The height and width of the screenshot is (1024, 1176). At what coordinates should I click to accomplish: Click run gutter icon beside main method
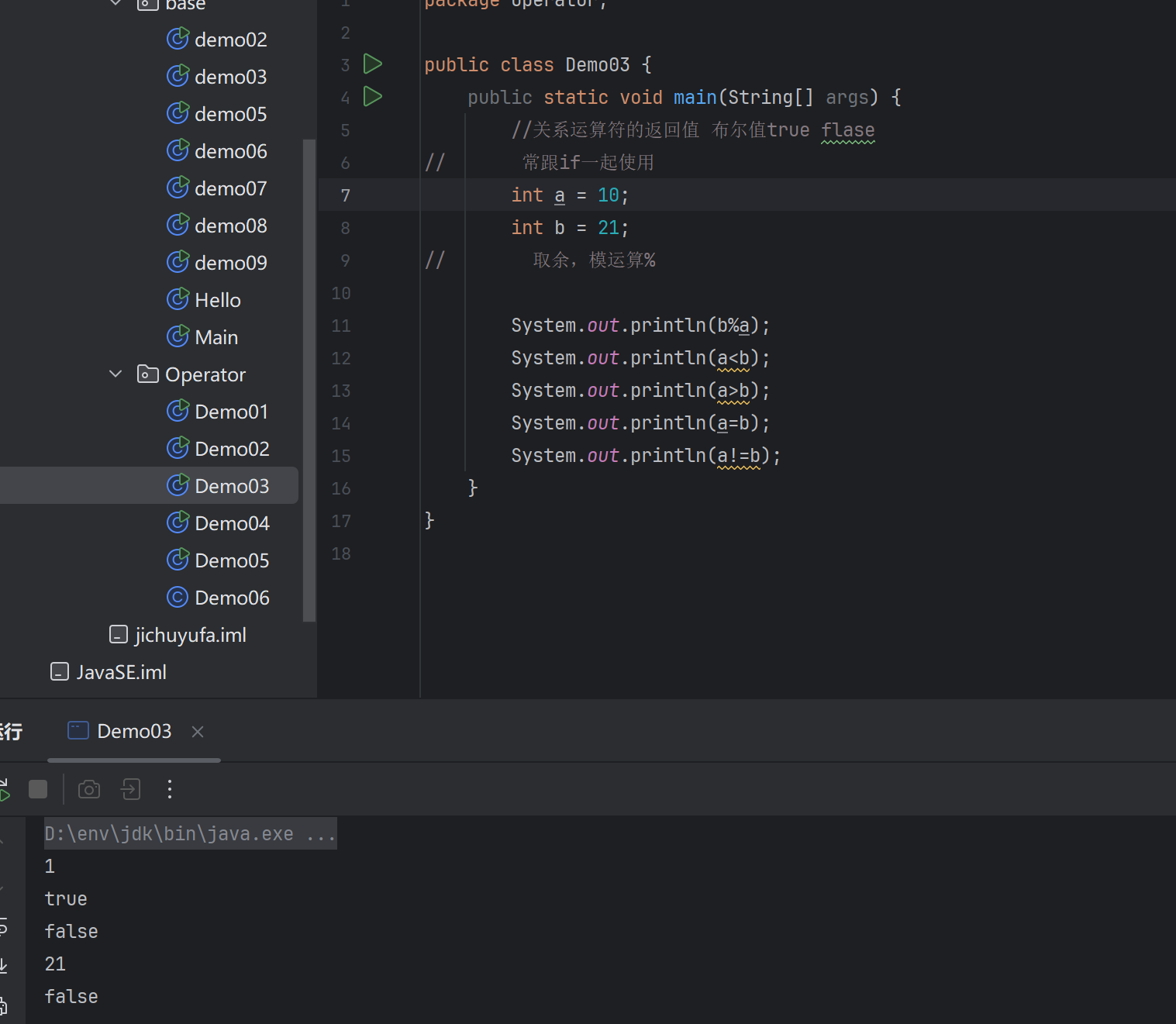373,96
